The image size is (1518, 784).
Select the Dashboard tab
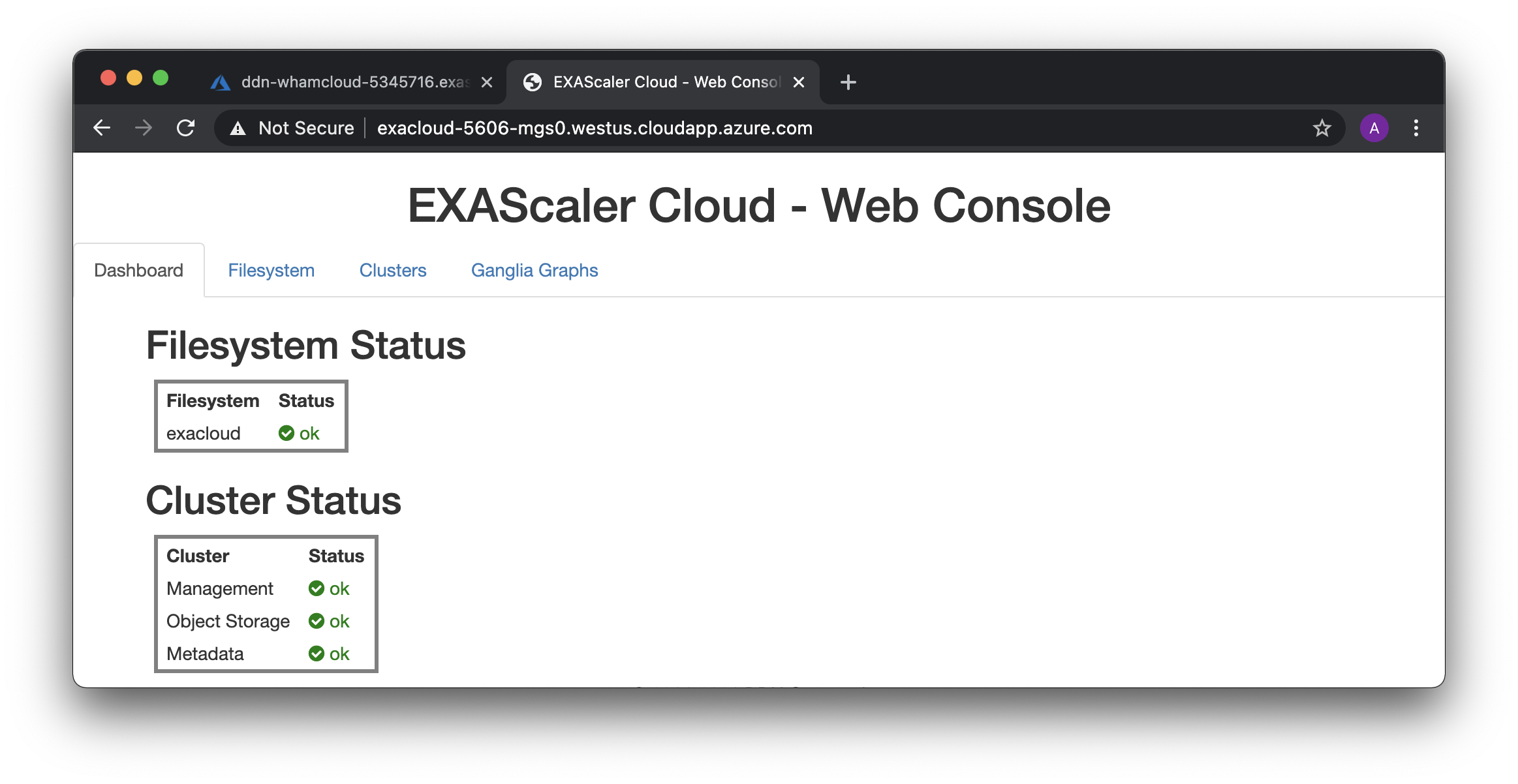138,270
